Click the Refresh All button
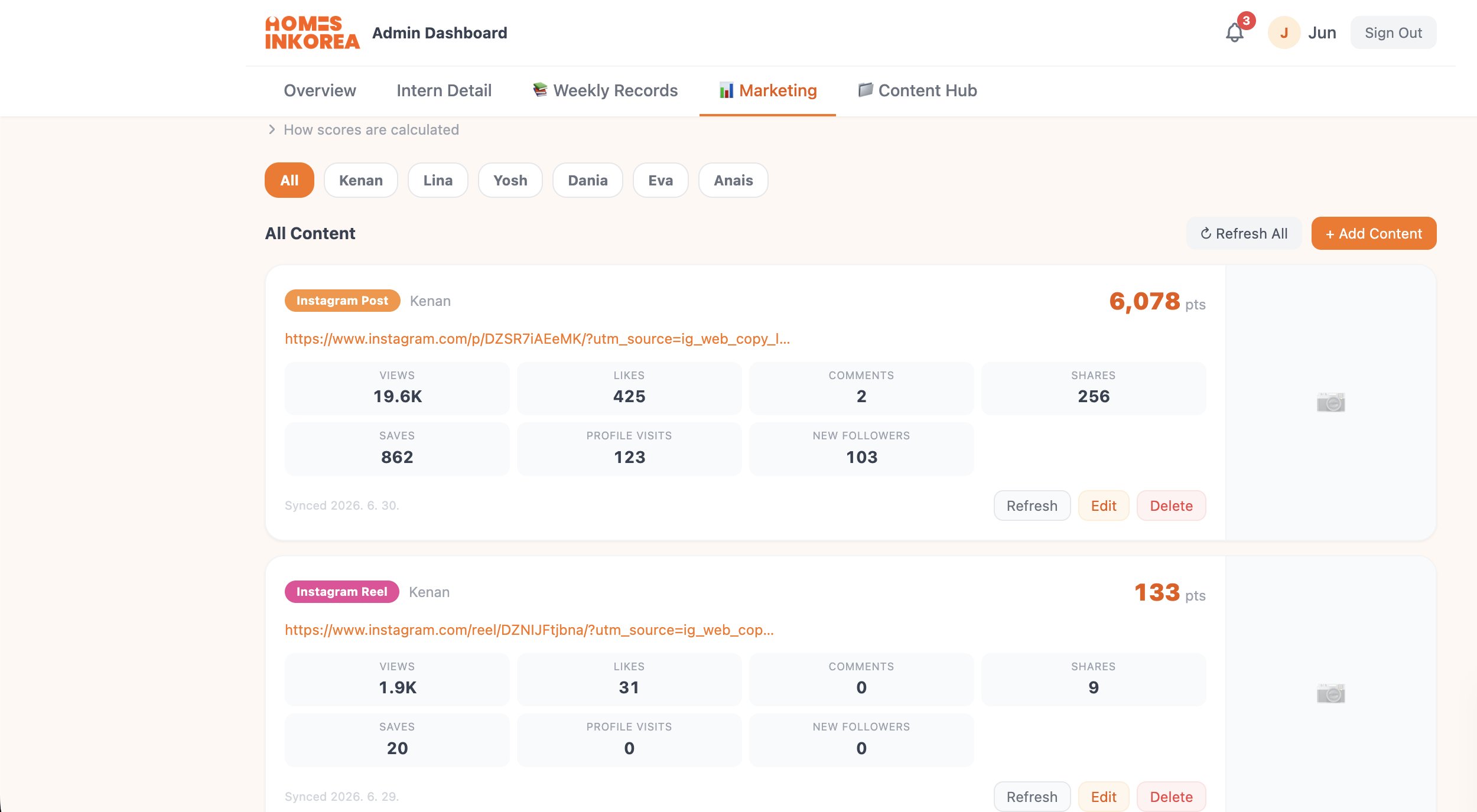Viewport: 1477px width, 812px height. 1244,233
